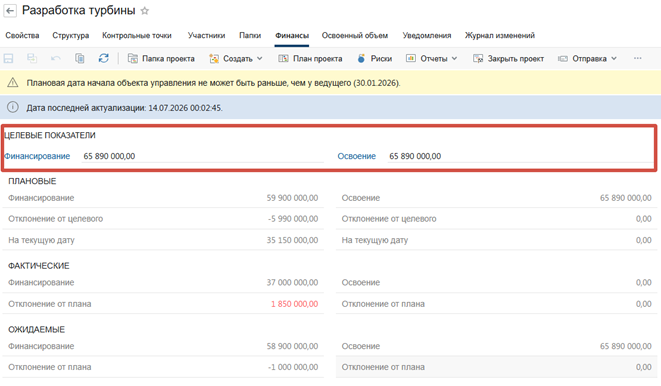
Task: Click deviation value -5 990 000,00
Action: point(293,219)
